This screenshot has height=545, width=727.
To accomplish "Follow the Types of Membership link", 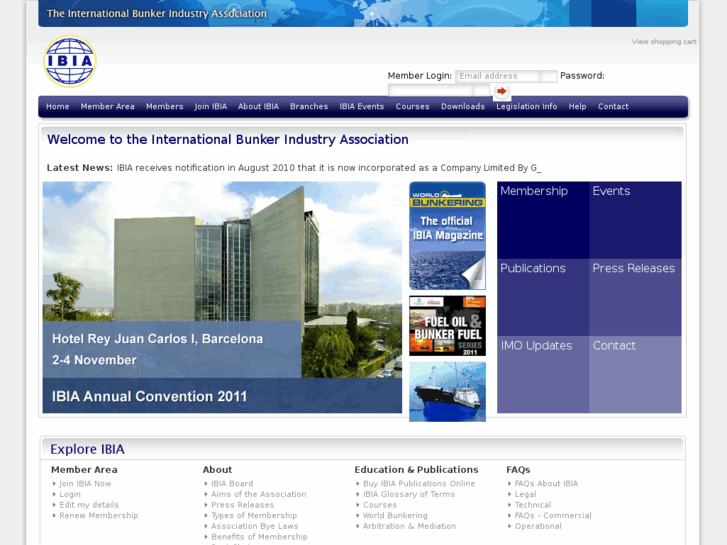I will [254, 516].
